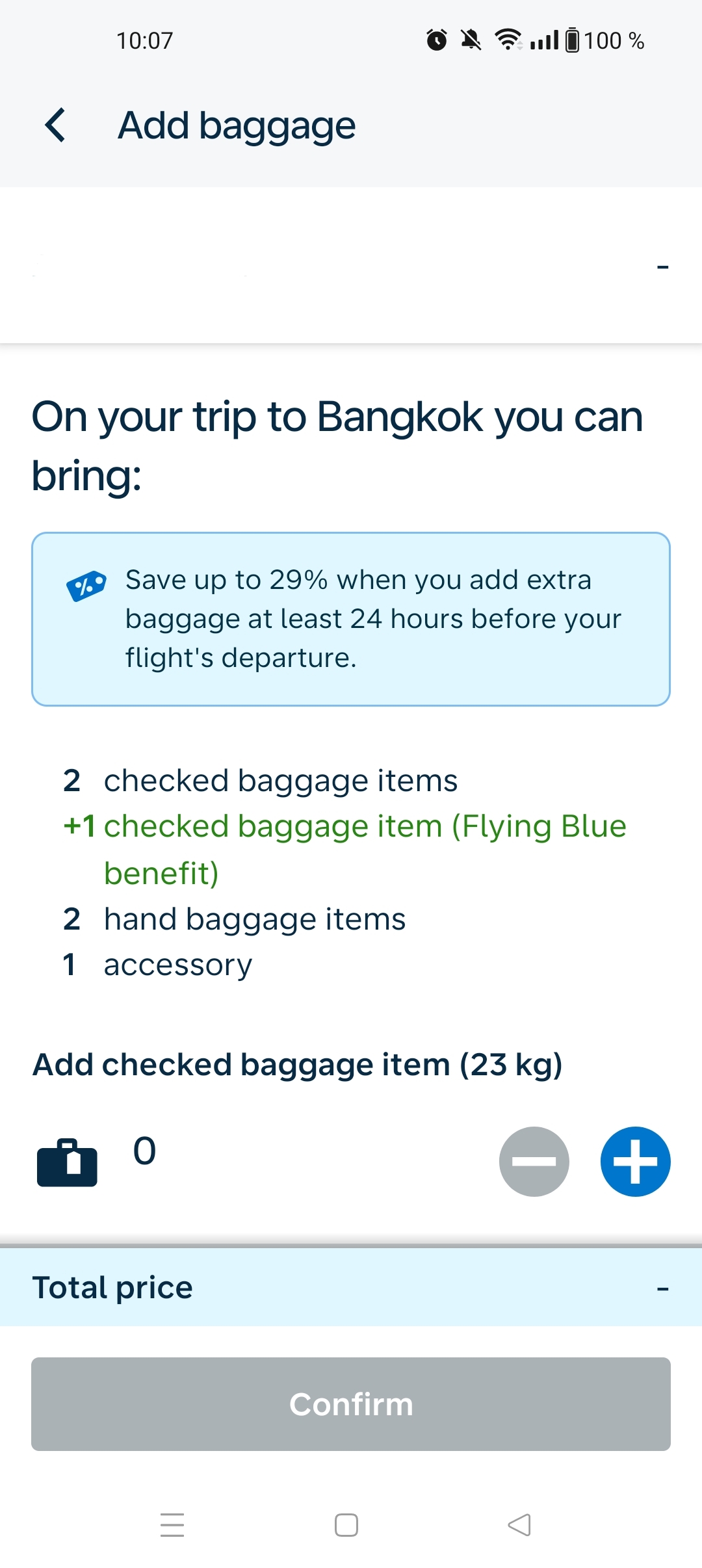The height and width of the screenshot is (1568, 702).
Task: Tap the dash in the top passenger row
Action: [x=662, y=267]
